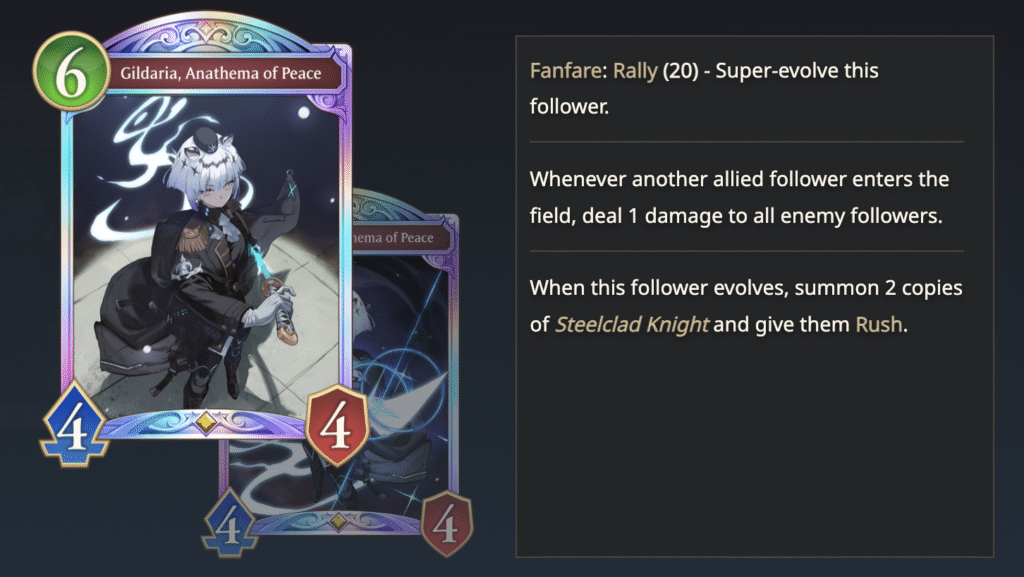Viewport: 1024px width, 577px height.
Task: Click the Gildaria character artwork on front card
Action: (206, 255)
